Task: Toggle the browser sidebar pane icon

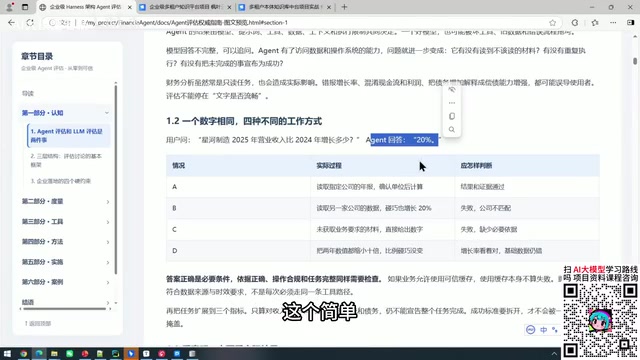Action: coord(631,23)
